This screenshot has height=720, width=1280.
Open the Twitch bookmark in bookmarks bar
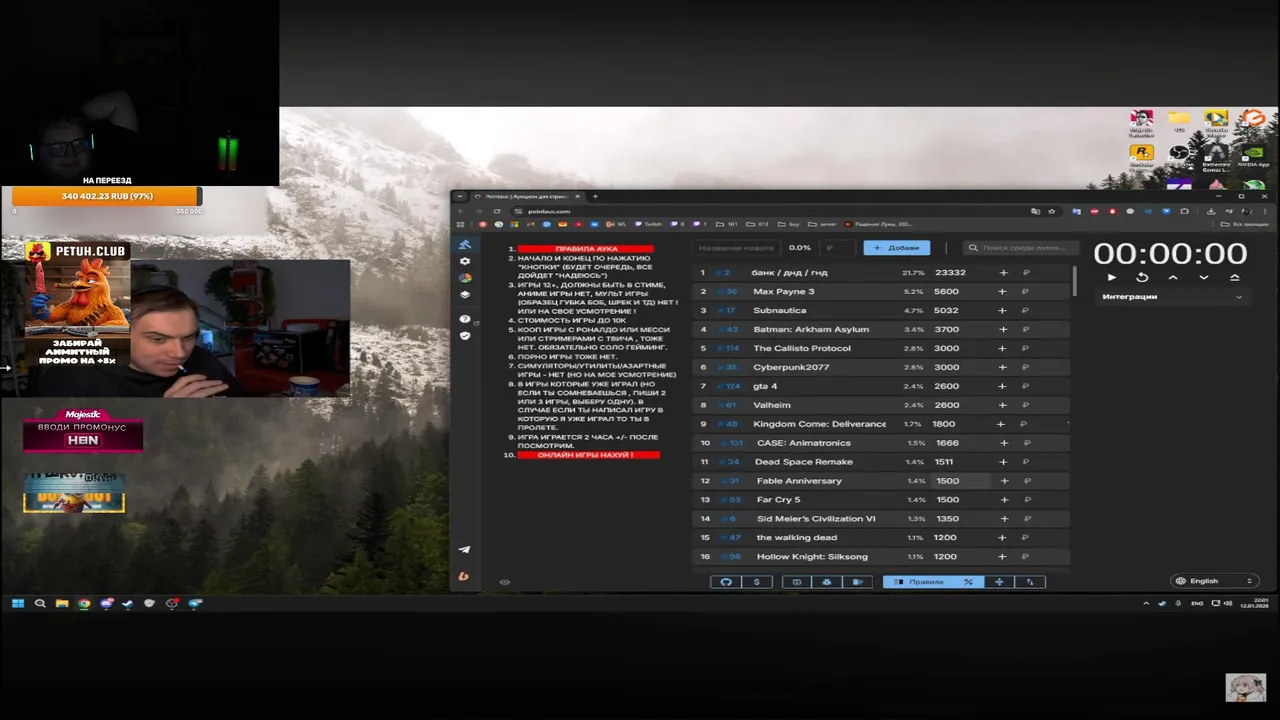pyautogui.click(x=648, y=224)
